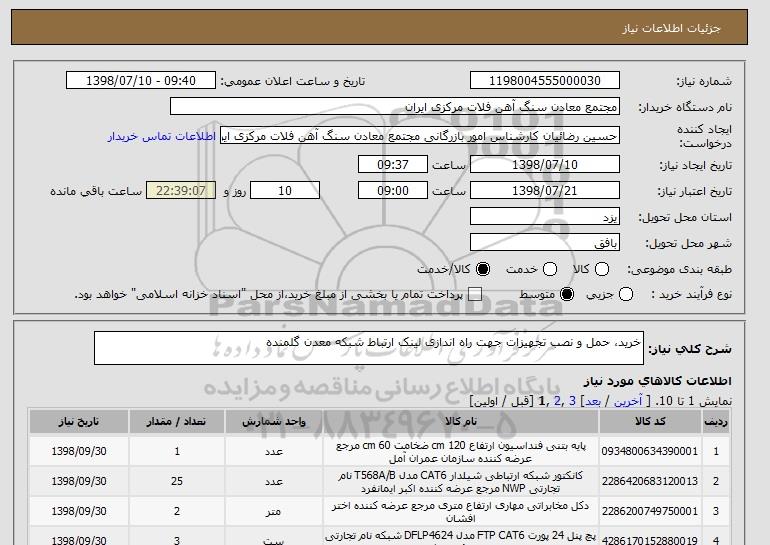
Task: Click the 09:37 creation time field
Action: [393, 164]
